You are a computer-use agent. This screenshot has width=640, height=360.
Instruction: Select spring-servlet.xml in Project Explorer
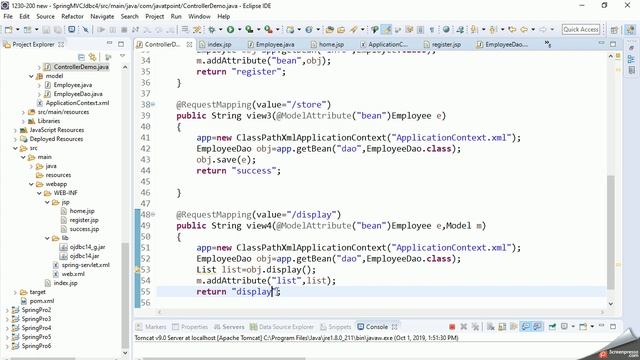tap(85, 265)
